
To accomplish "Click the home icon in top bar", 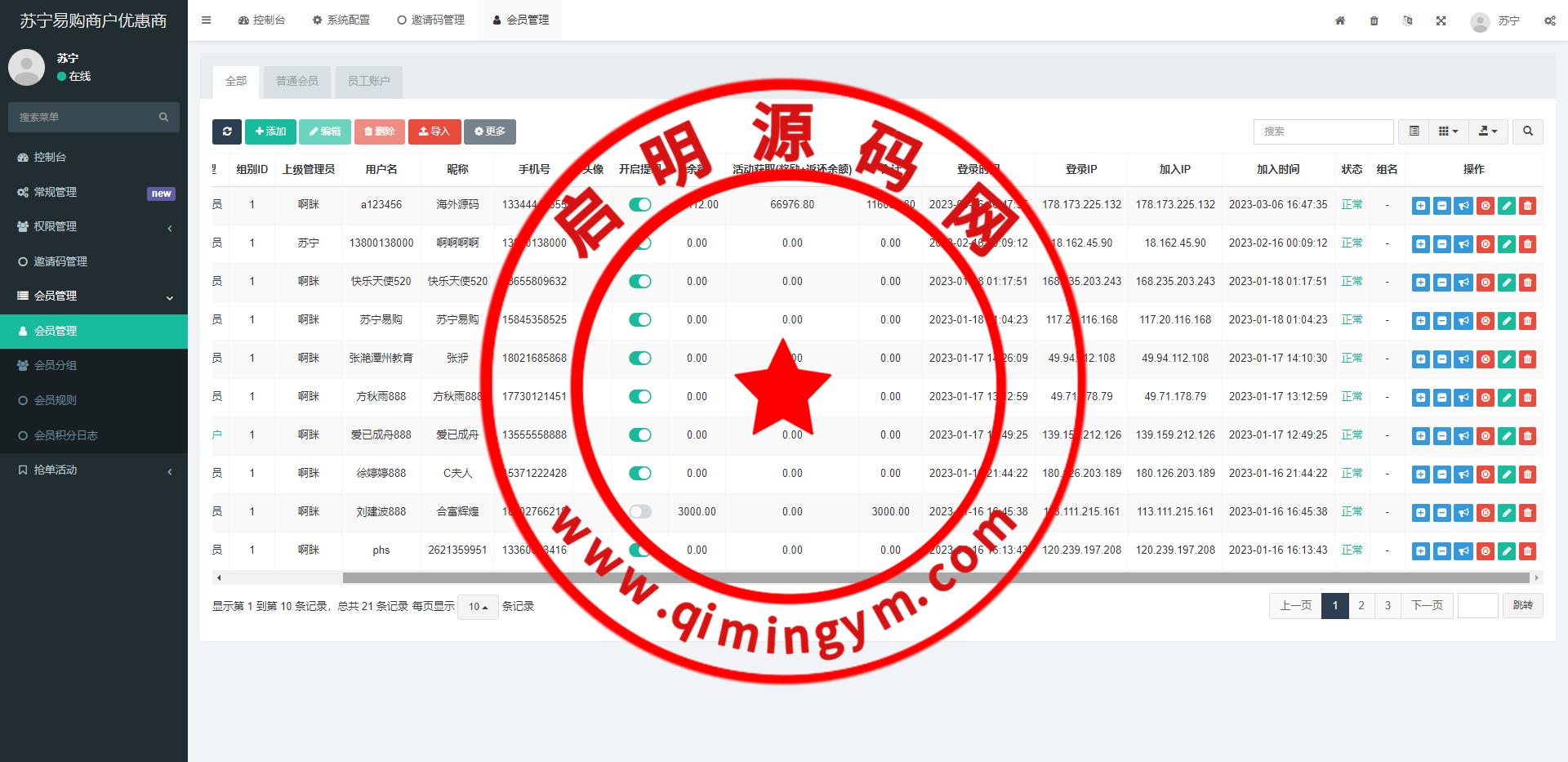I will click(x=1340, y=20).
